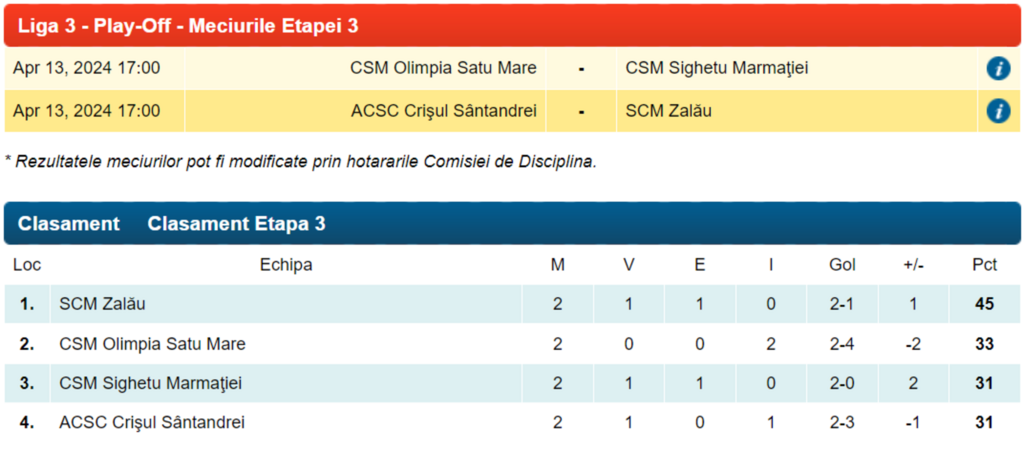Select the Clasament Etapa 3 tab
This screenshot has height=454, width=1024.
pos(236,224)
